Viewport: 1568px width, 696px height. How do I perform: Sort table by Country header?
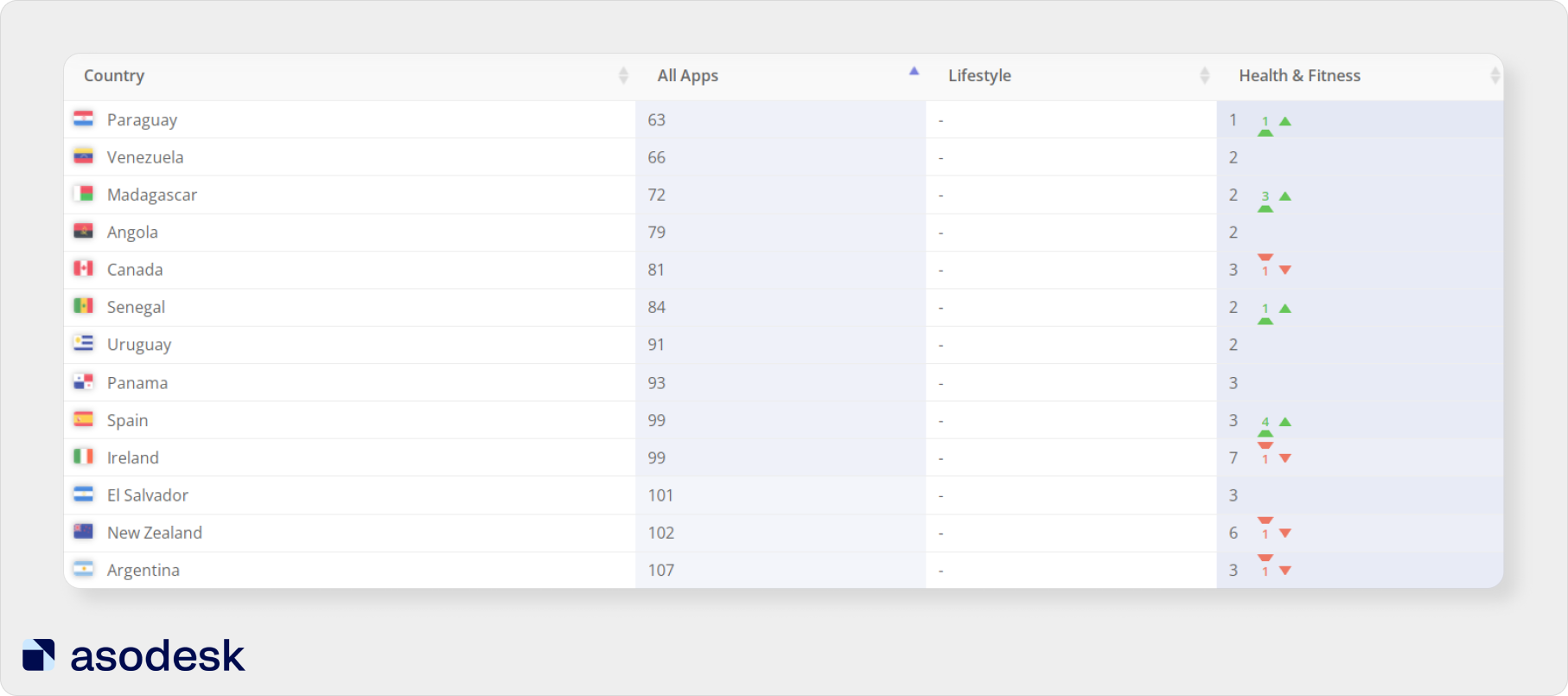tap(114, 76)
